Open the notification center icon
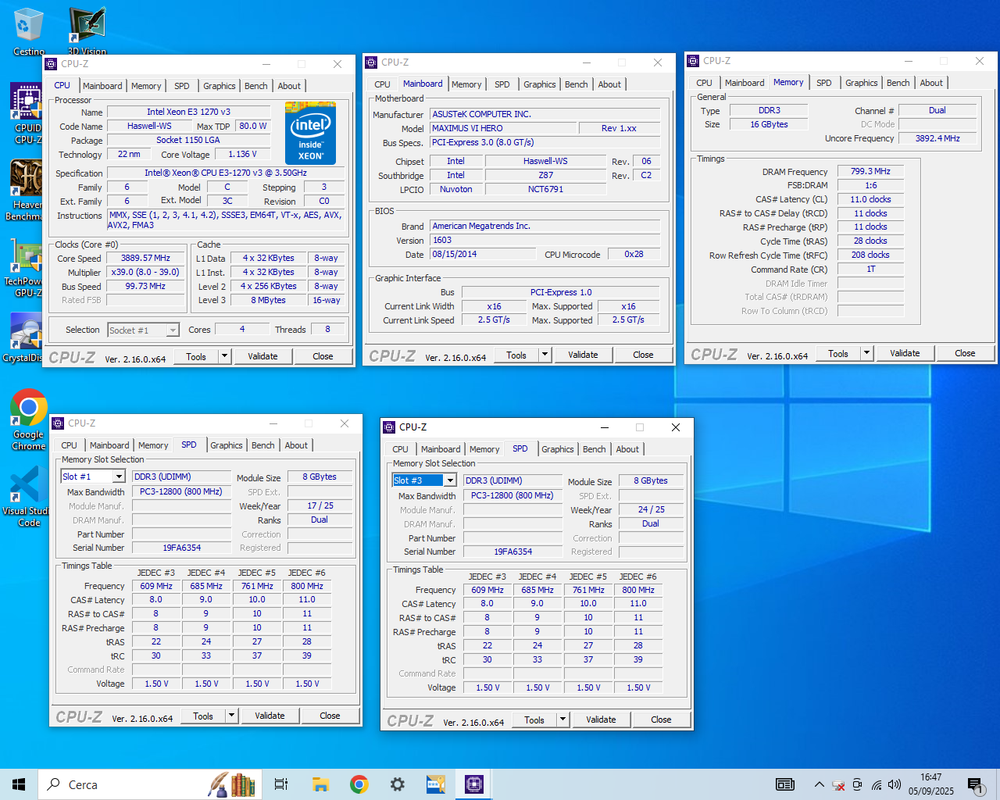The width and height of the screenshot is (1000, 800). 976,785
